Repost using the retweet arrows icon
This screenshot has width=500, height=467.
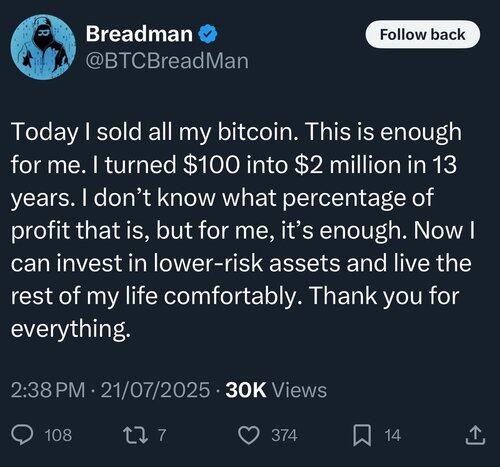click(x=135, y=435)
